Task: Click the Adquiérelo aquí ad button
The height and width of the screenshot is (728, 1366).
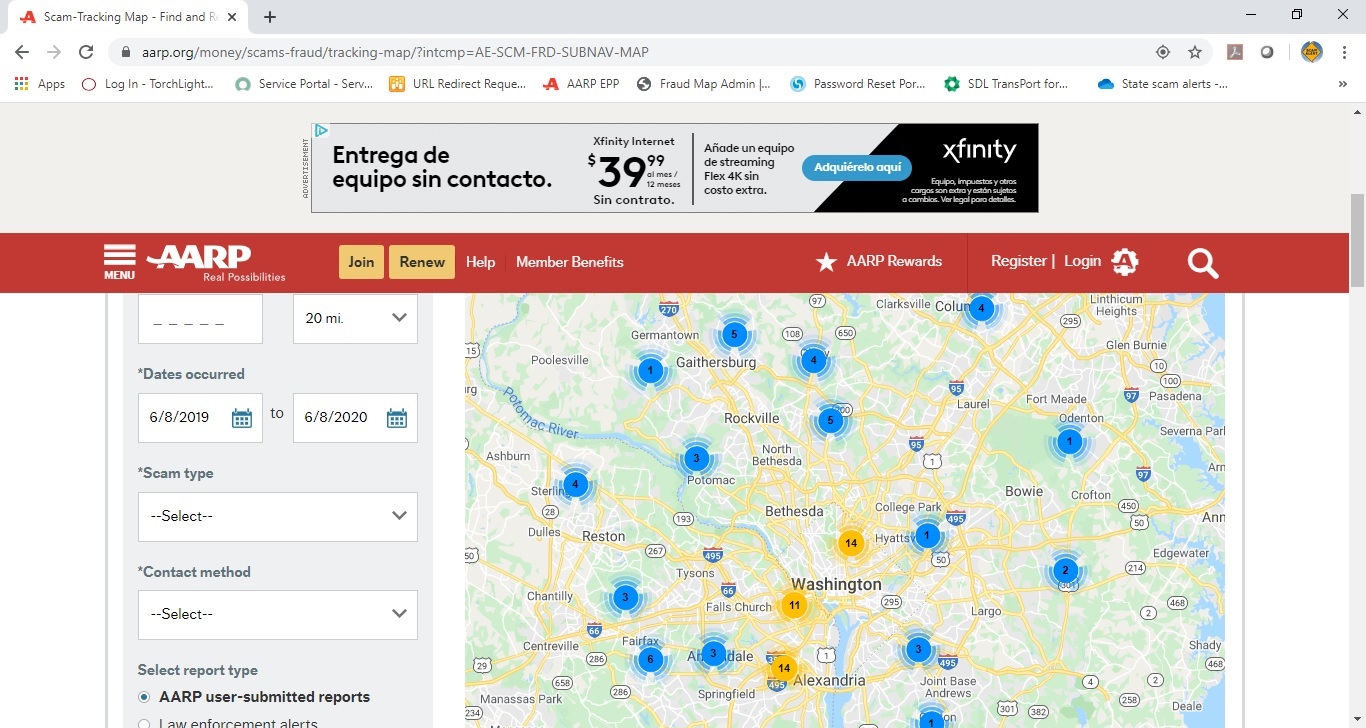Action: [x=857, y=168]
